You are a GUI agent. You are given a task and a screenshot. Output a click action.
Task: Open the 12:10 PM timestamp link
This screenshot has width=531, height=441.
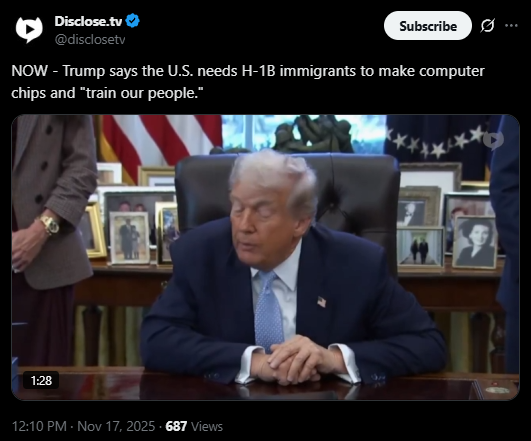(39, 426)
